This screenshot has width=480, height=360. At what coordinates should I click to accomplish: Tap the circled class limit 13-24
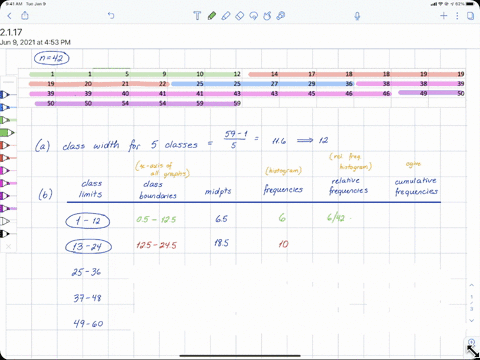coord(88,246)
